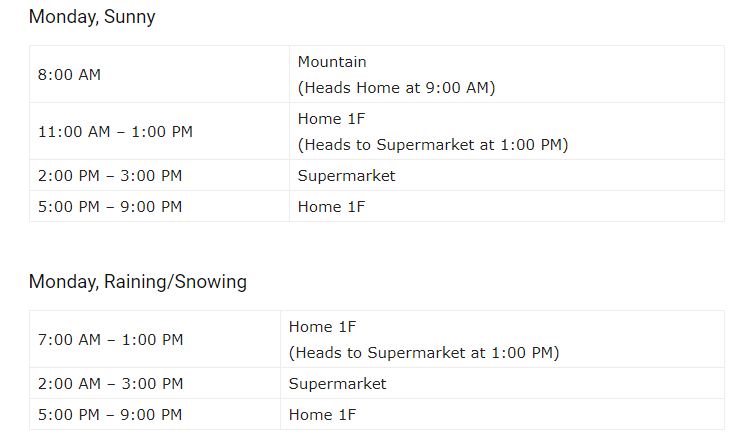Click the "Monday, Sunny" heading
The image size is (741, 445).
pyautogui.click(x=92, y=17)
